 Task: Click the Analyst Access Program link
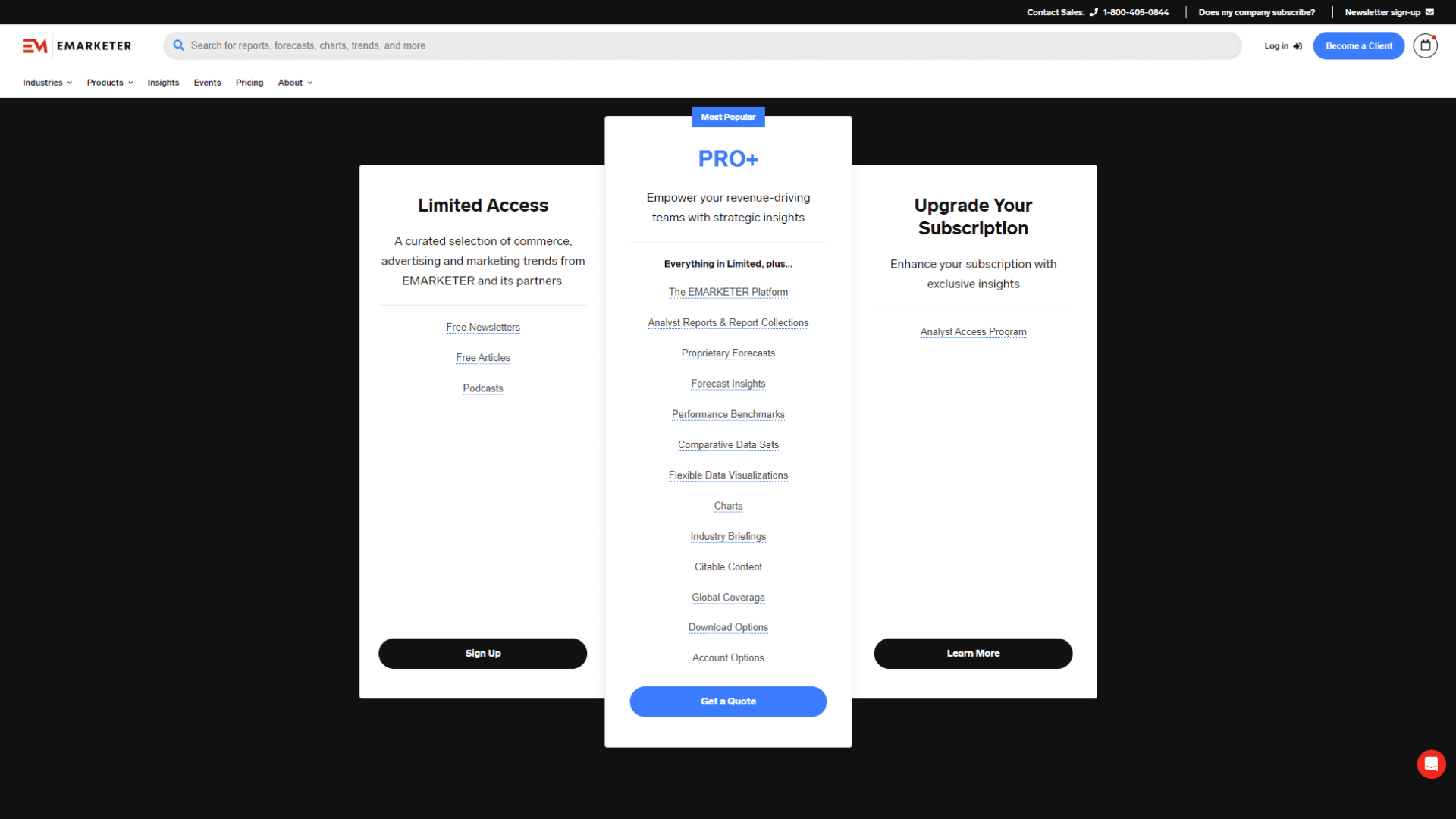pyautogui.click(x=973, y=331)
